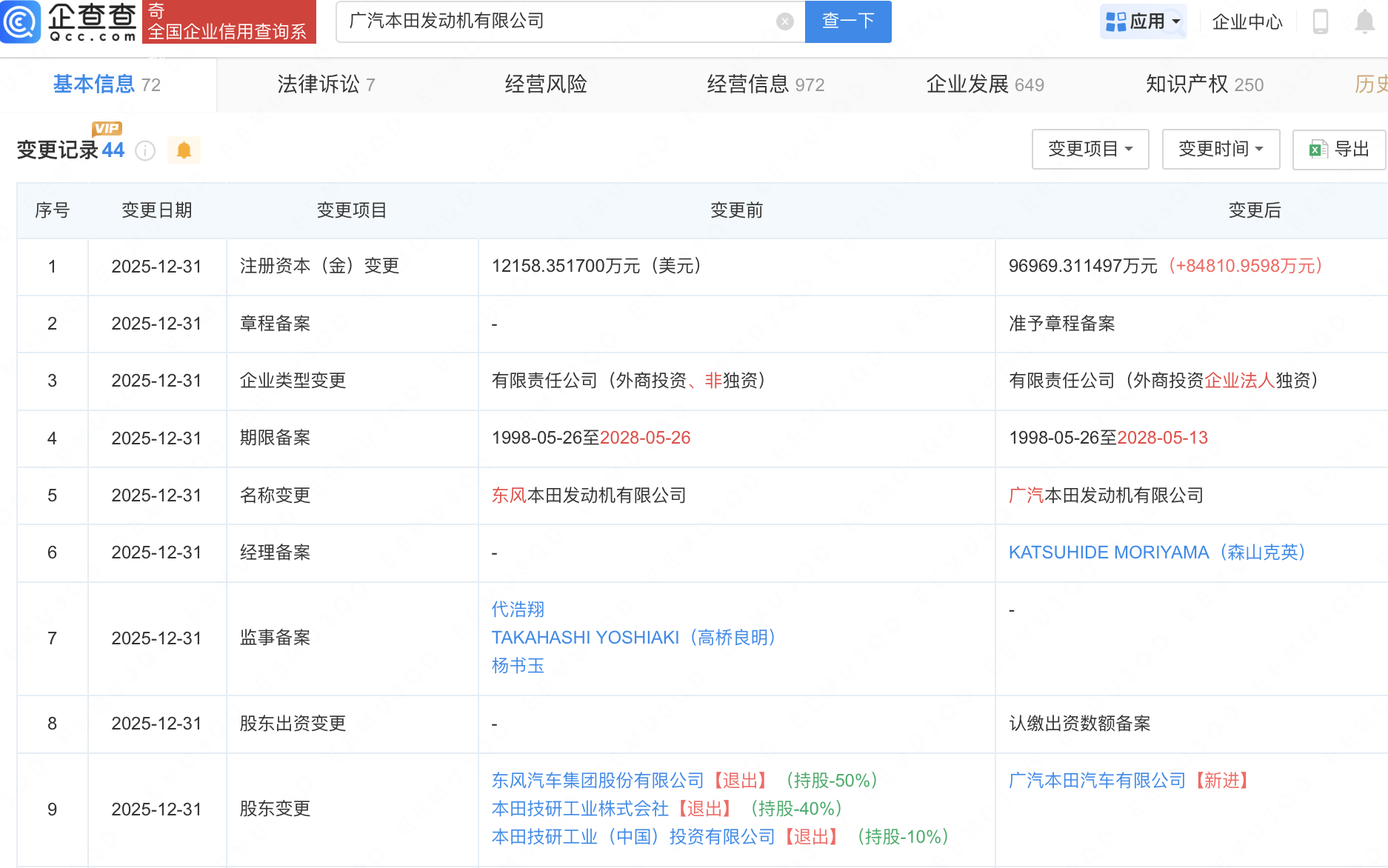This screenshot has height=868, width=1388.
Task: Export records with the 导出 Excel button
Action: 1339,150
